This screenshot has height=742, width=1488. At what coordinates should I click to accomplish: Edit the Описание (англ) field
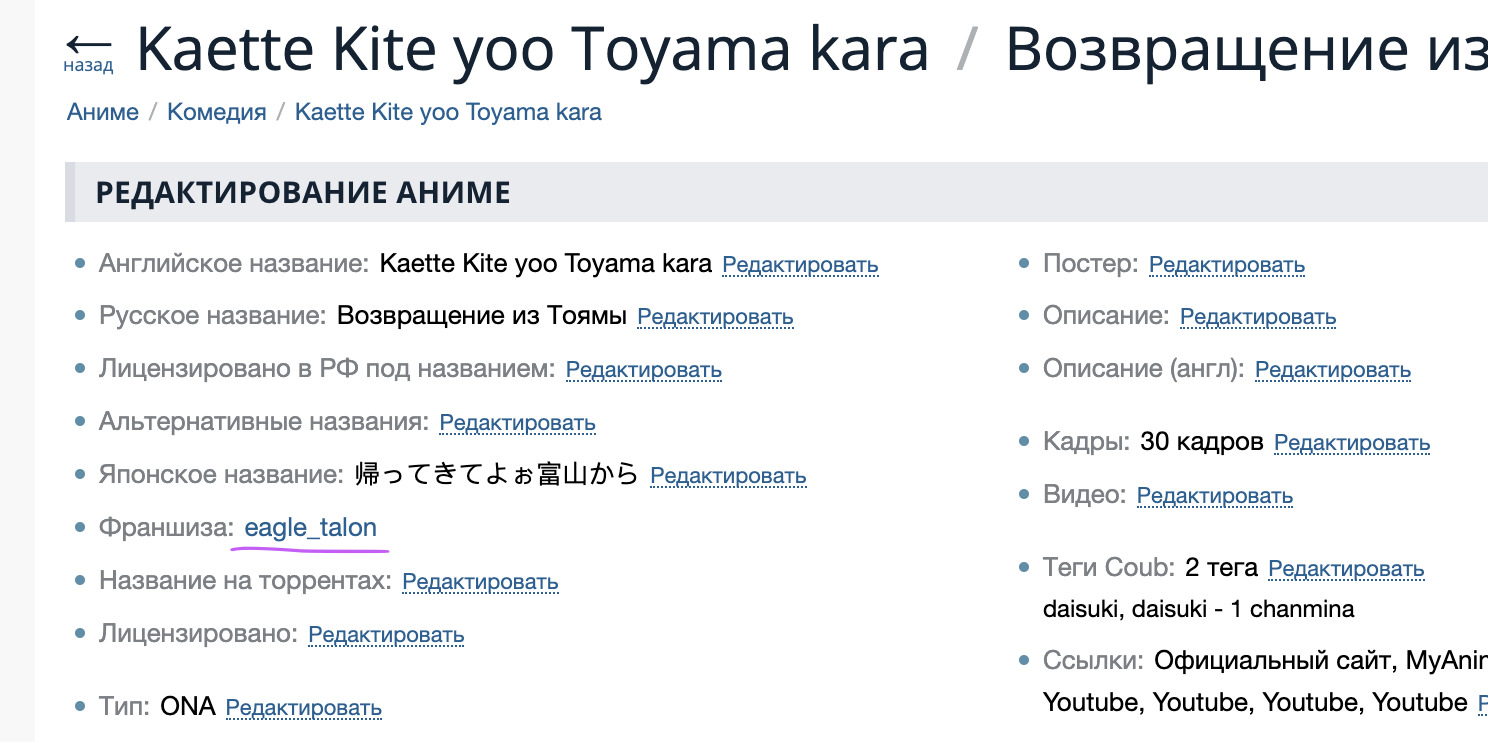(1332, 370)
